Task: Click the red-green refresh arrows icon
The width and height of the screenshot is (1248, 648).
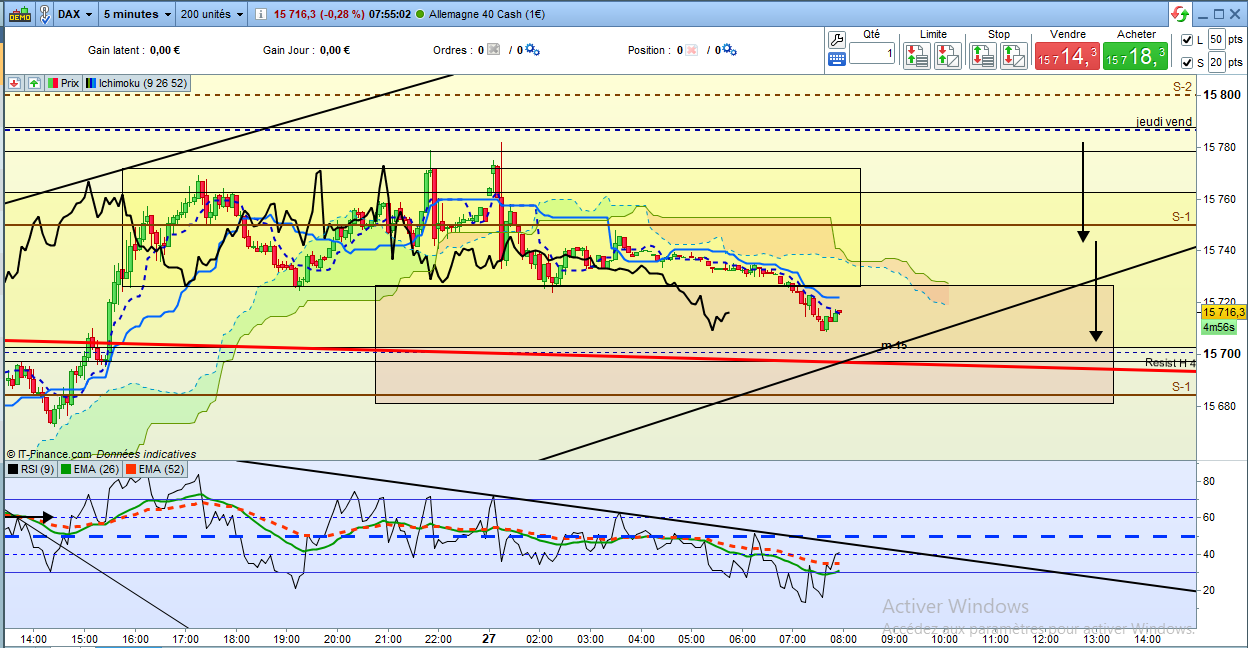Action: pyautogui.click(x=1181, y=14)
